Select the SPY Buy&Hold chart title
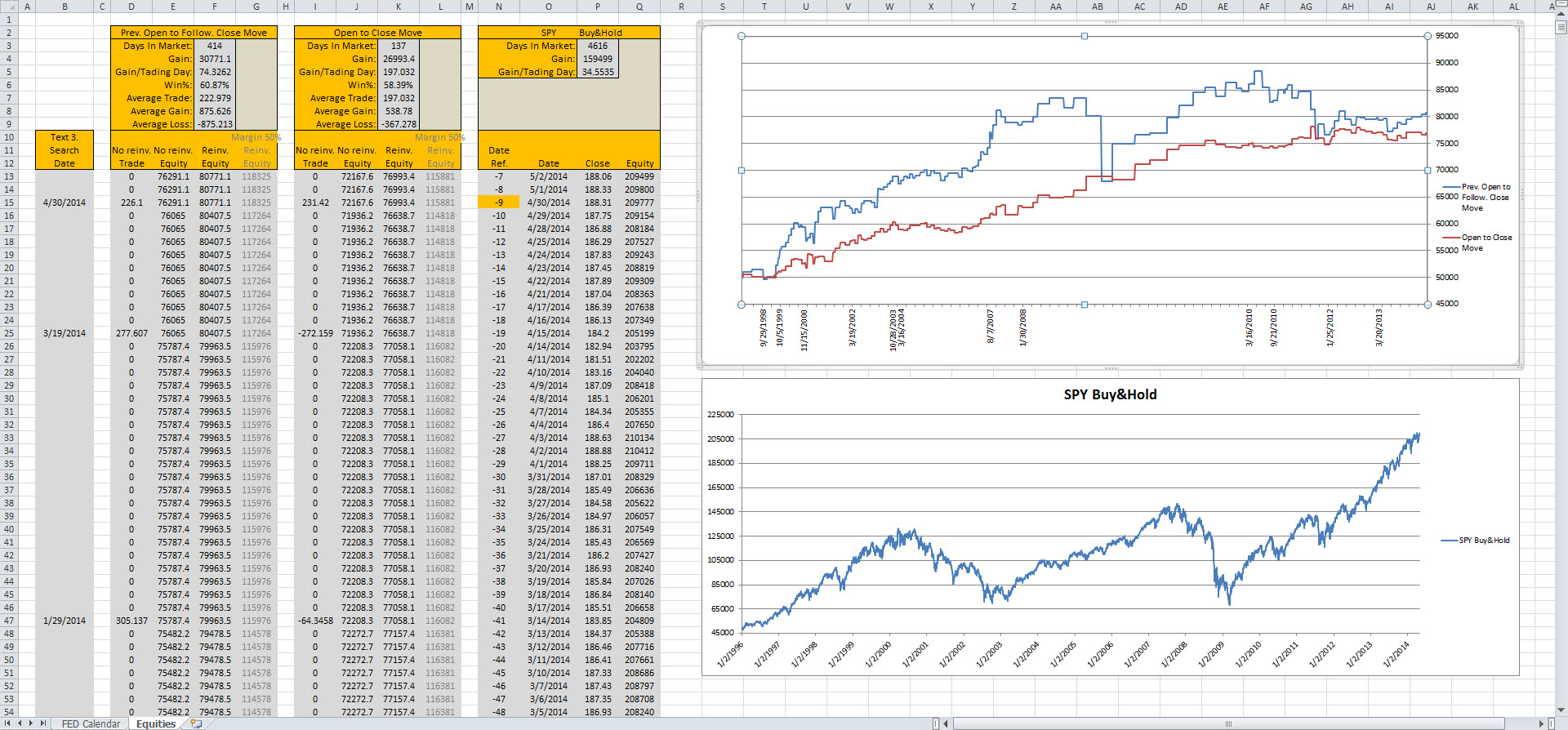This screenshot has height=730, width=1568. tap(1109, 394)
